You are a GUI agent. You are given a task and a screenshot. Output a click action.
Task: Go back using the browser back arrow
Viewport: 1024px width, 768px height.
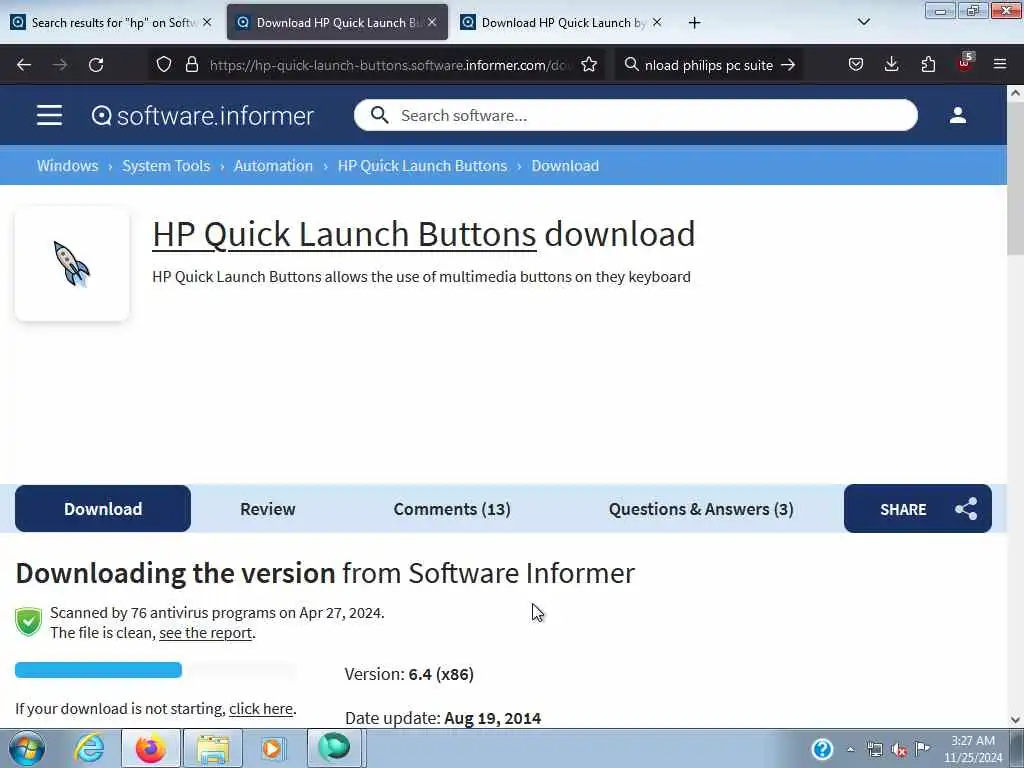coord(24,65)
